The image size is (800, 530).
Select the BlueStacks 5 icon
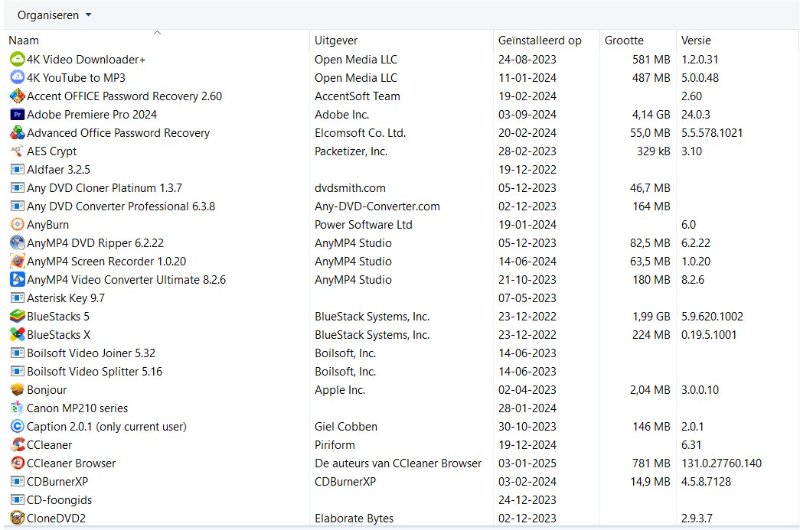tap(17, 317)
